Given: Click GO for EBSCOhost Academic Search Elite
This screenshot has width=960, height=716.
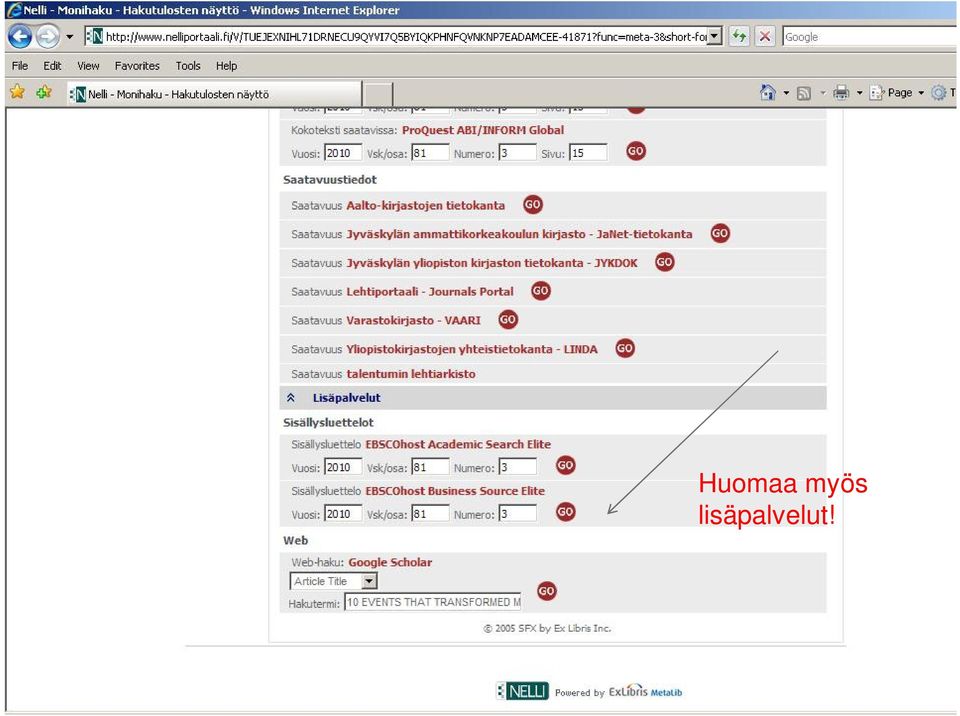Looking at the screenshot, I should pyautogui.click(x=566, y=465).
